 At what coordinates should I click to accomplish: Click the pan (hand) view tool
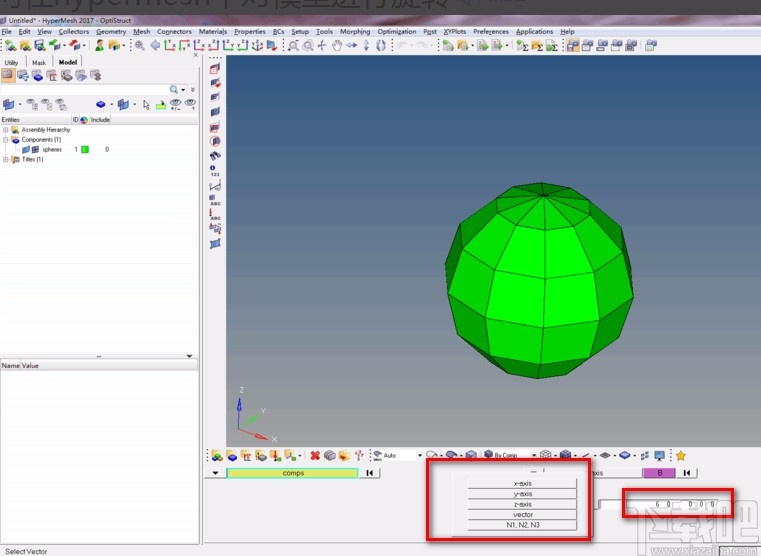[337, 46]
